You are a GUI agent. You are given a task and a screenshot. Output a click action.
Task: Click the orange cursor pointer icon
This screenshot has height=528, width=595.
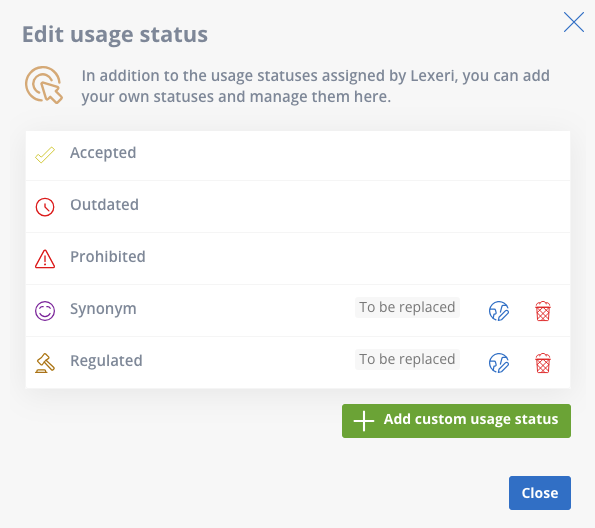click(44, 85)
